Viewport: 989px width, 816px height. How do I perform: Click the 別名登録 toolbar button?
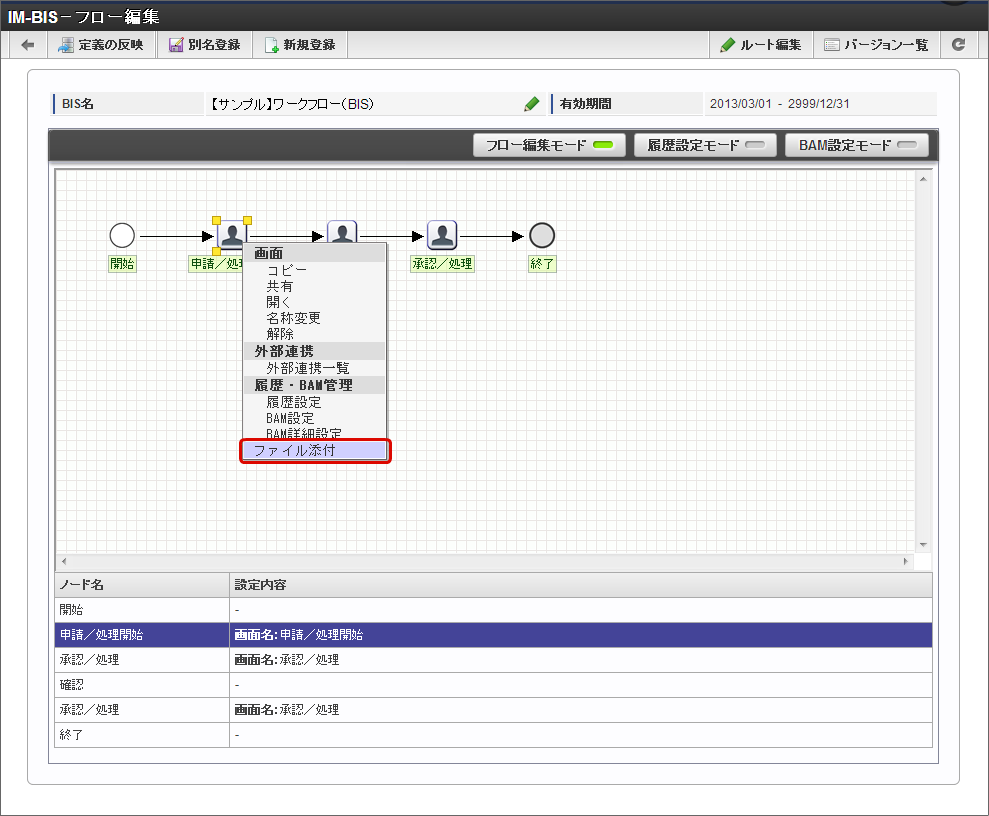click(x=205, y=45)
